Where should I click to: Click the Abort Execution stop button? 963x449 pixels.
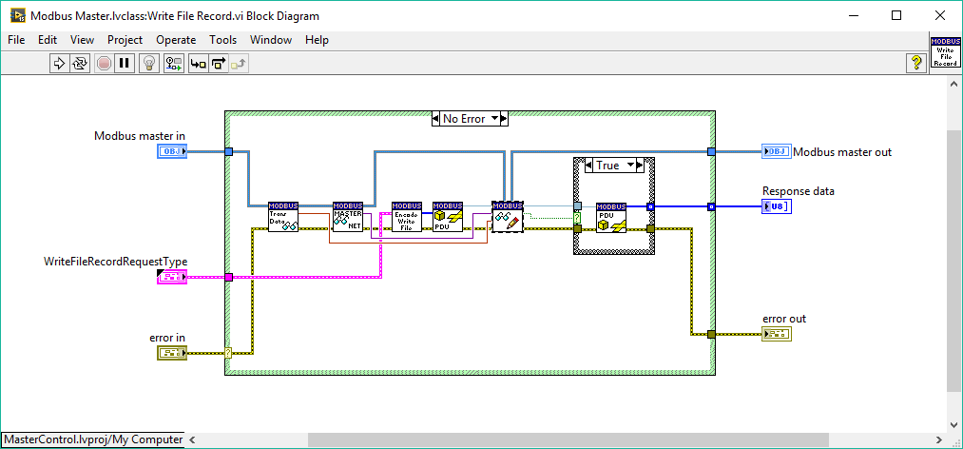tap(104, 63)
